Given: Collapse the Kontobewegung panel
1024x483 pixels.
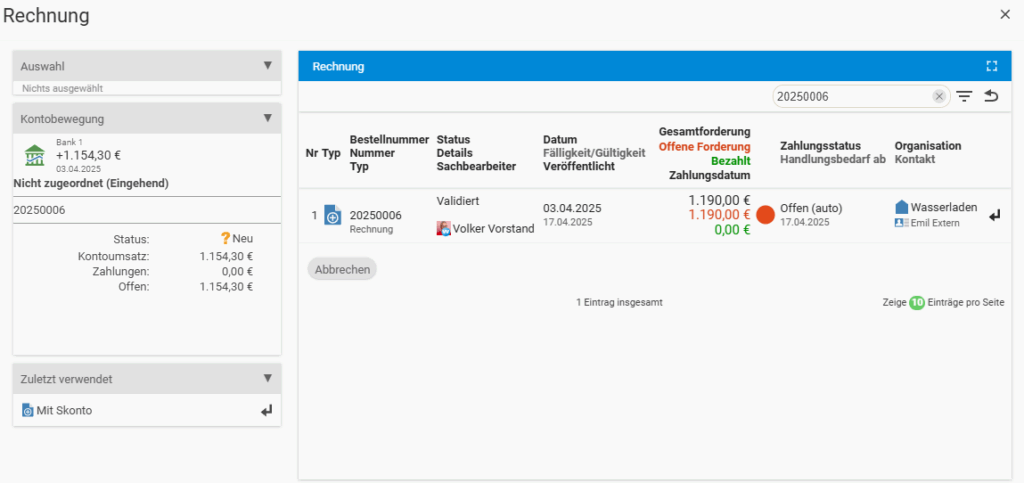Looking at the screenshot, I should 267,118.
